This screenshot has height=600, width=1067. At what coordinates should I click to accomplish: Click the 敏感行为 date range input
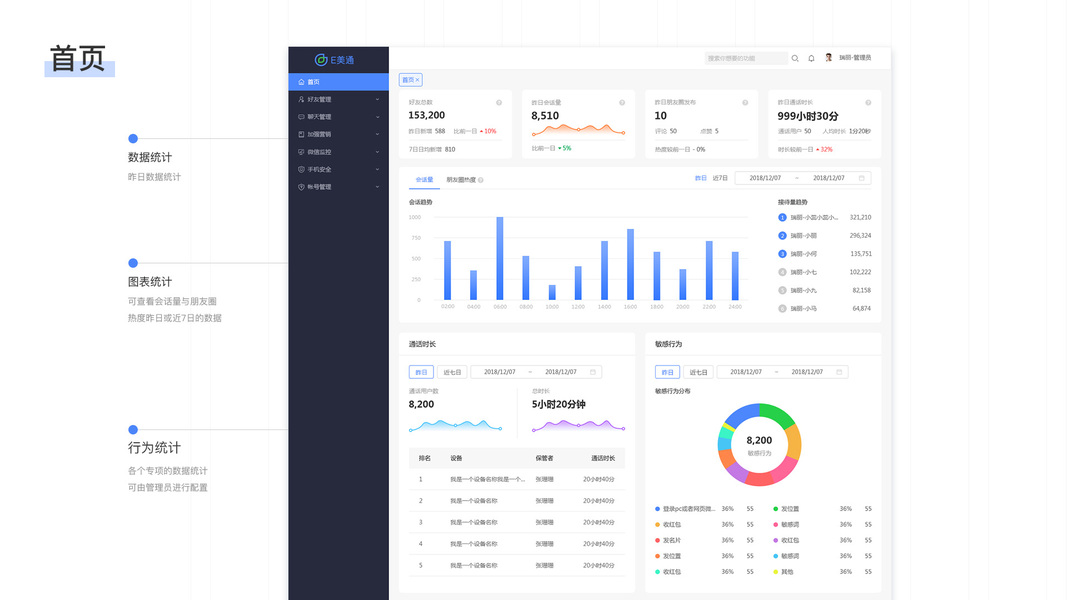click(783, 372)
